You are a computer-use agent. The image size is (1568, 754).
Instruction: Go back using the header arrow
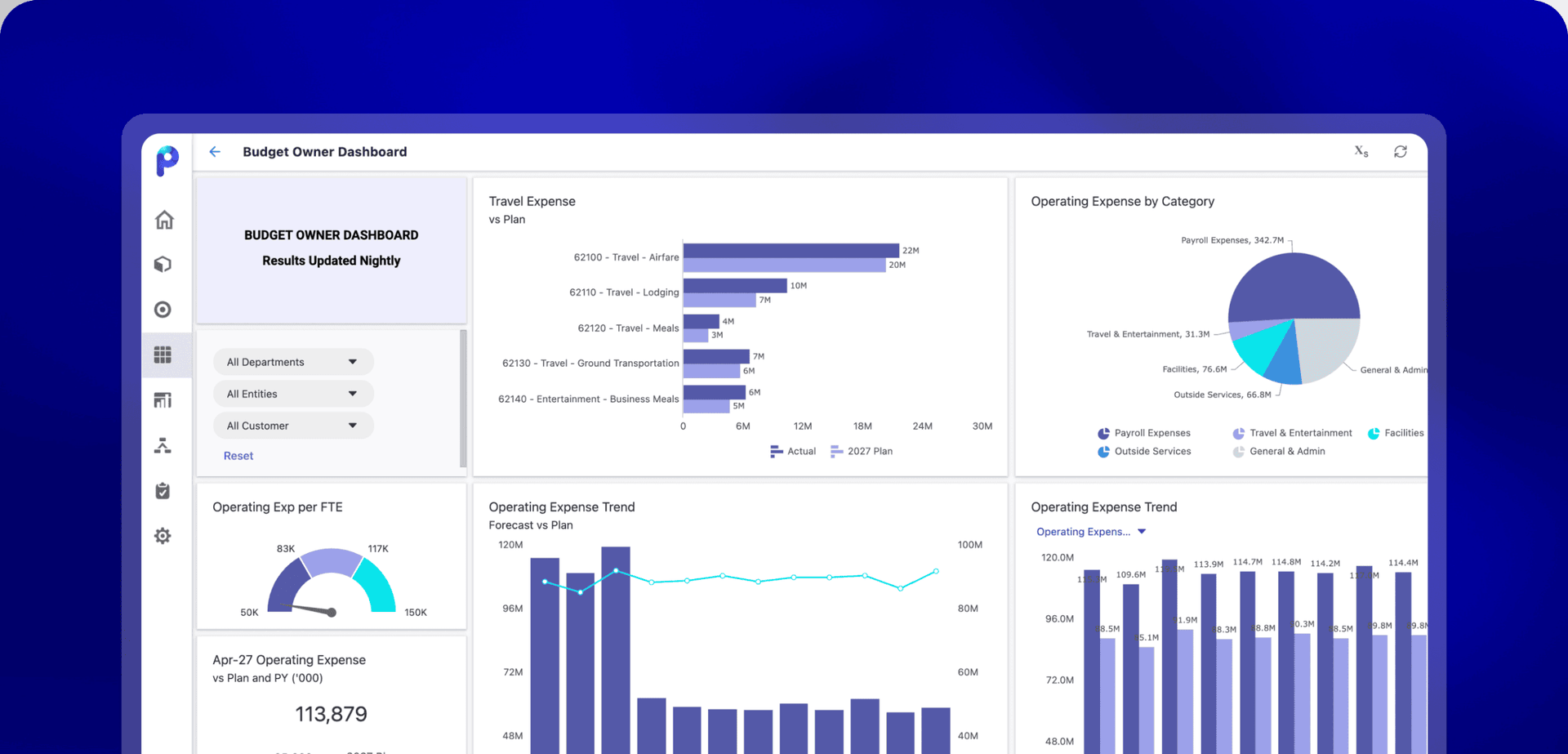click(215, 152)
